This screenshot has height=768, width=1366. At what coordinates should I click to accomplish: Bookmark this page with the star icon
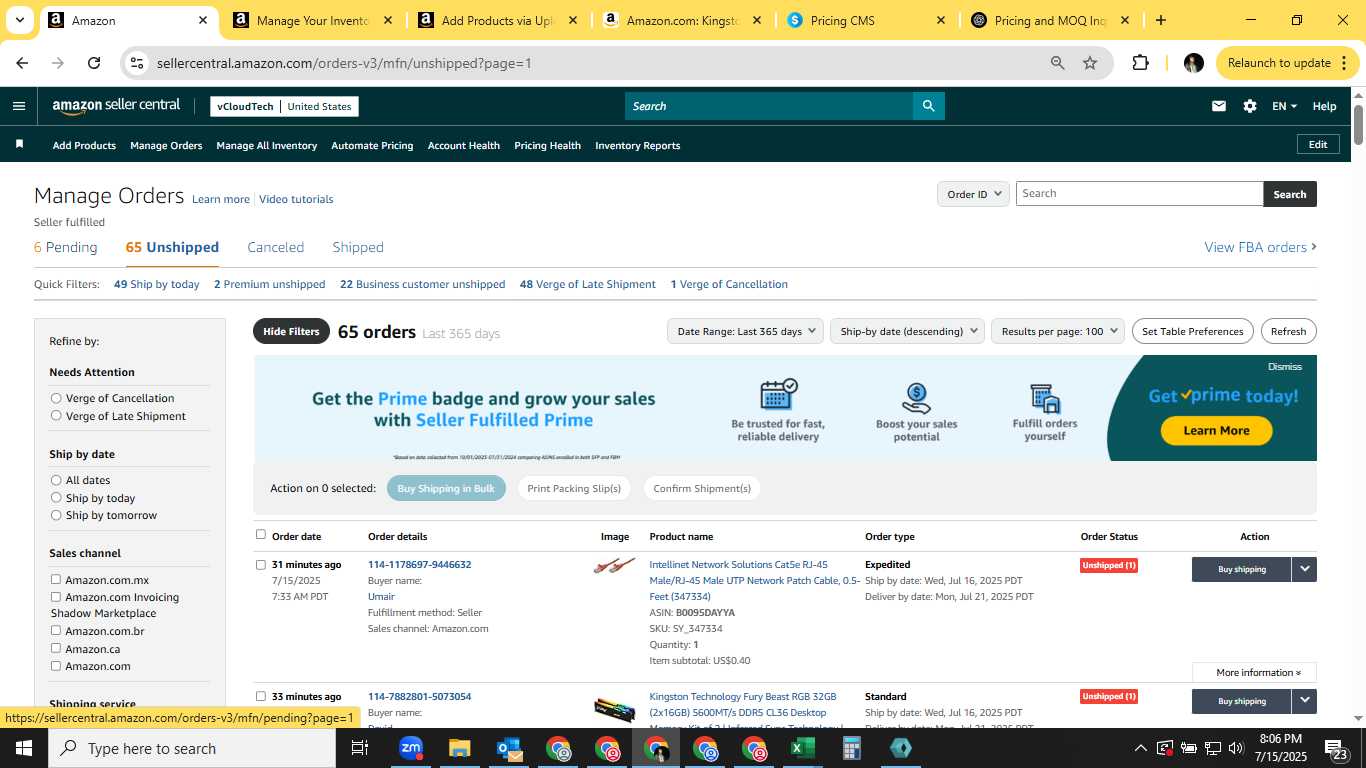click(x=1090, y=63)
